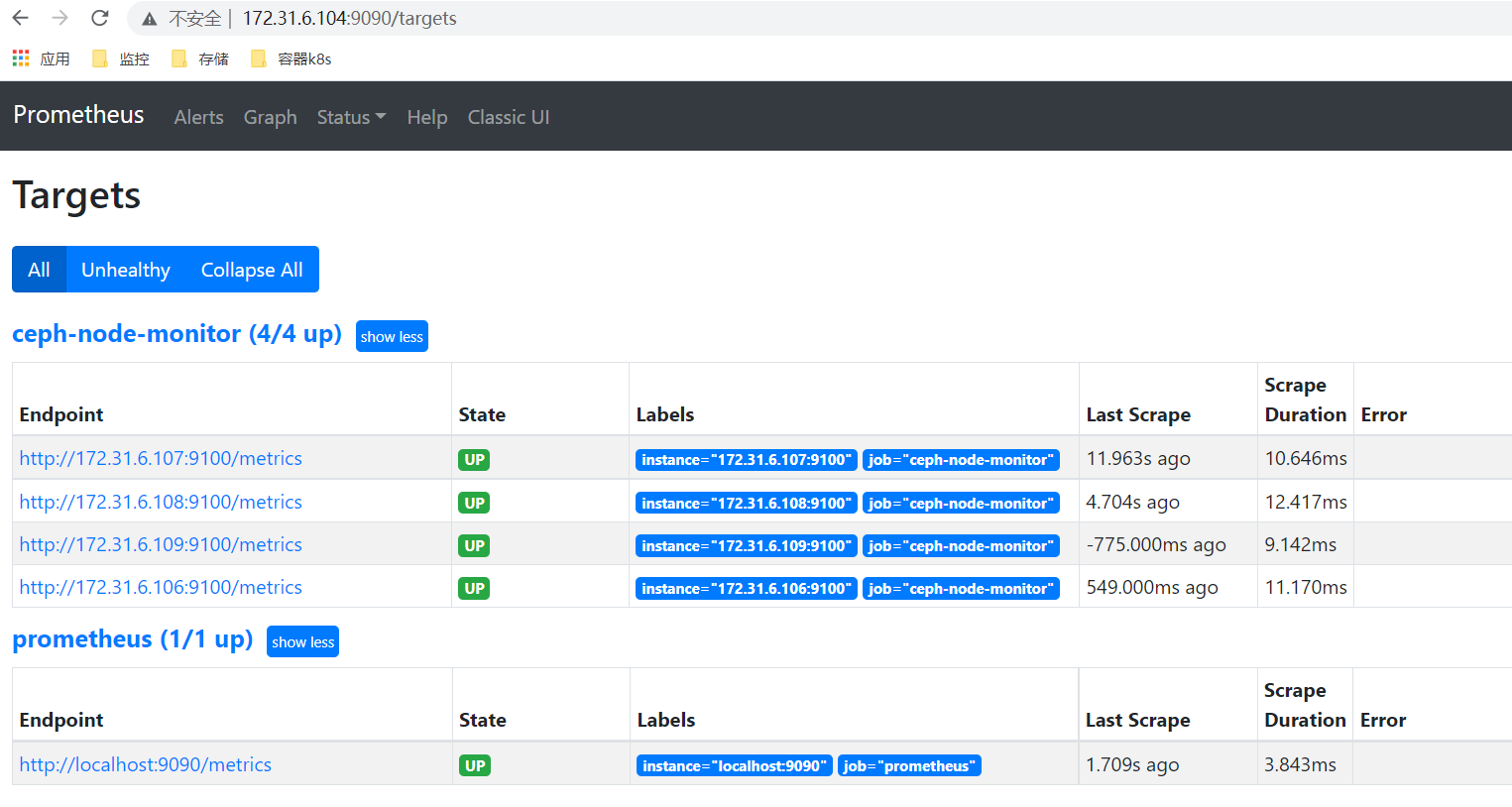Screen dimensions: 1512x807
Task: Click State column header in ceph-node-monitor table
Action: (482, 414)
